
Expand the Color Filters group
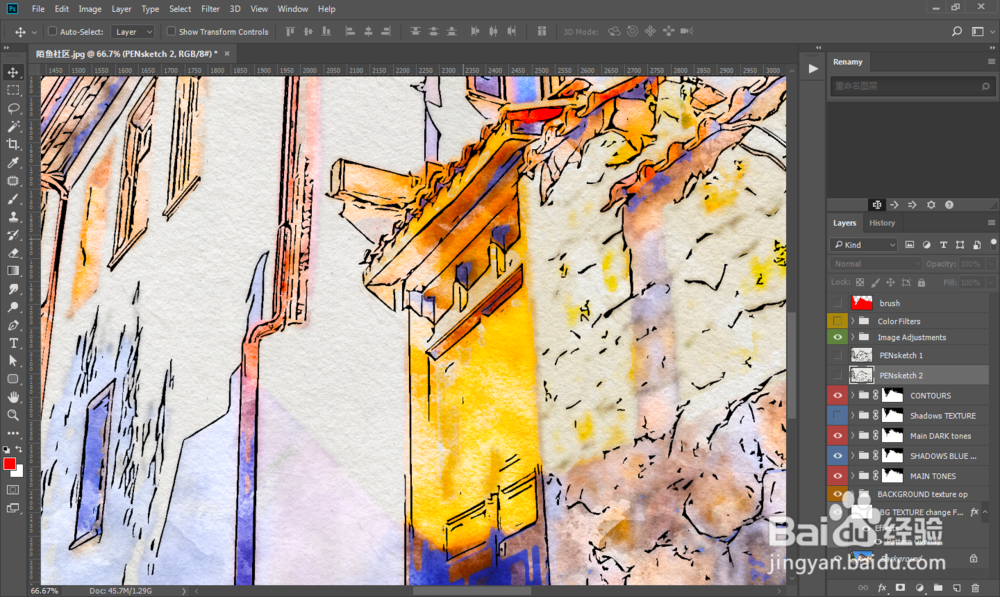(x=853, y=321)
